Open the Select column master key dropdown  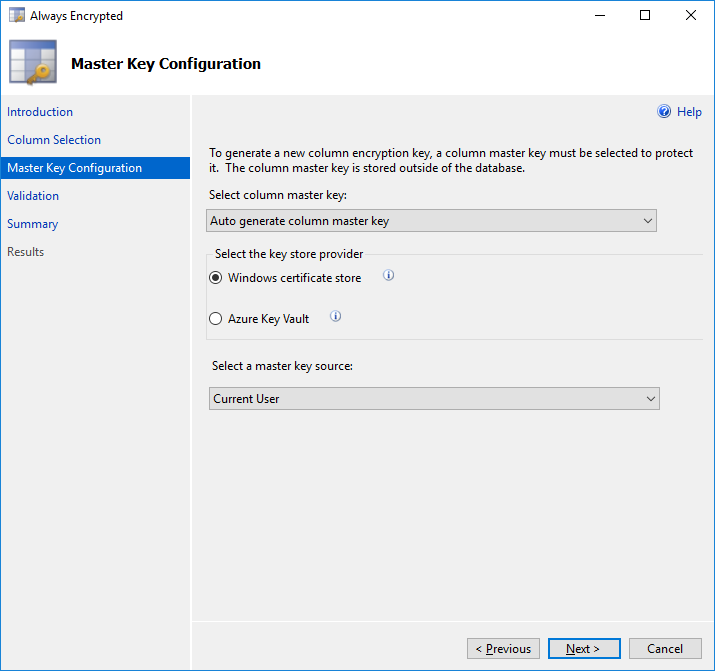tap(432, 221)
